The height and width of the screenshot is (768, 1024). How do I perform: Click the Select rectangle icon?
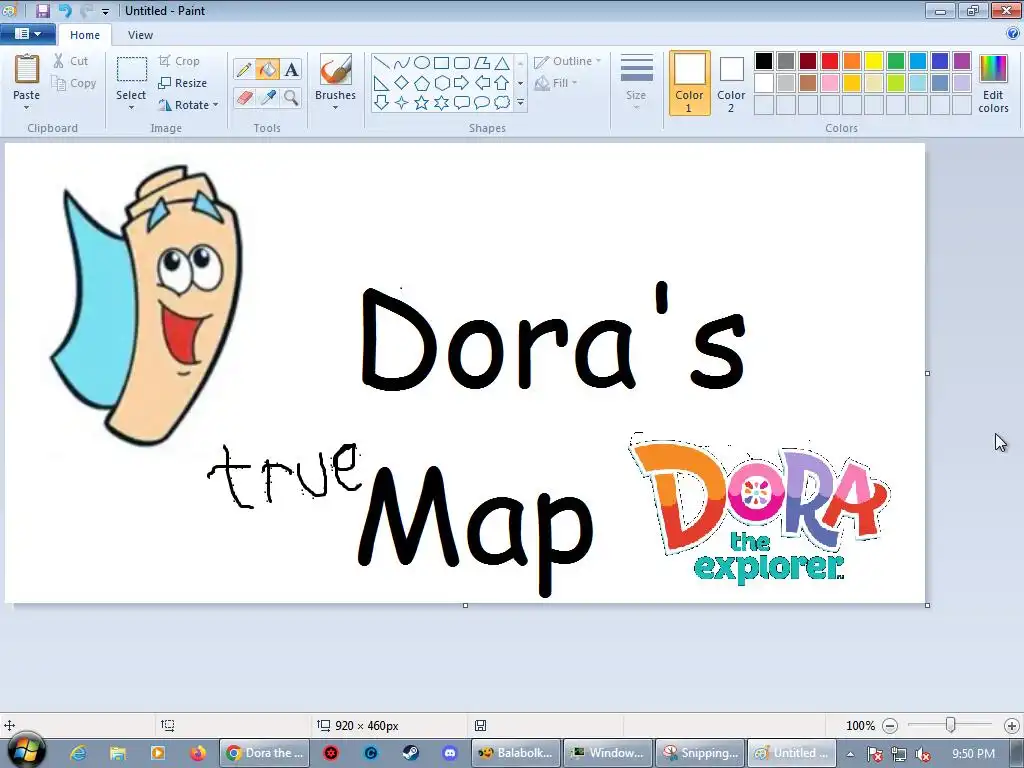(131, 69)
